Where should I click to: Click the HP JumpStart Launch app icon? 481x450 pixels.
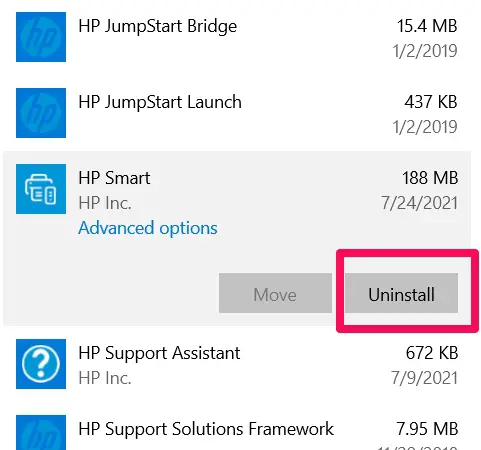[x=41, y=113]
